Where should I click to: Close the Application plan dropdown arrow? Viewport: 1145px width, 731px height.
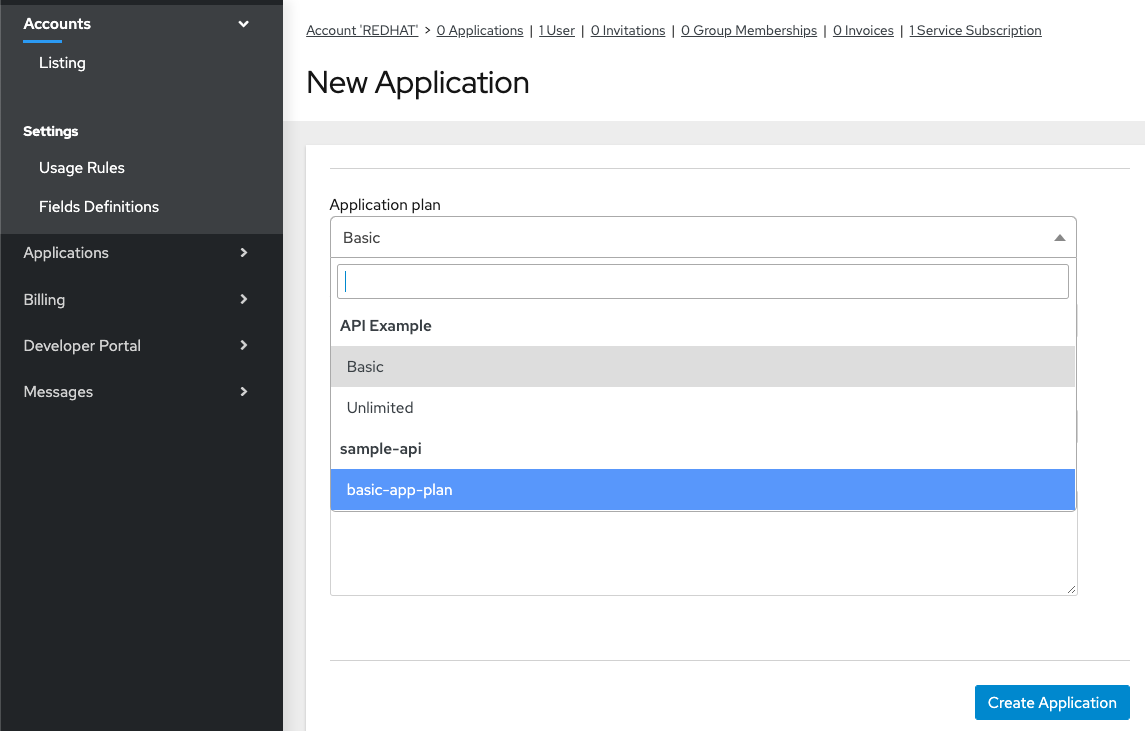(x=1059, y=238)
